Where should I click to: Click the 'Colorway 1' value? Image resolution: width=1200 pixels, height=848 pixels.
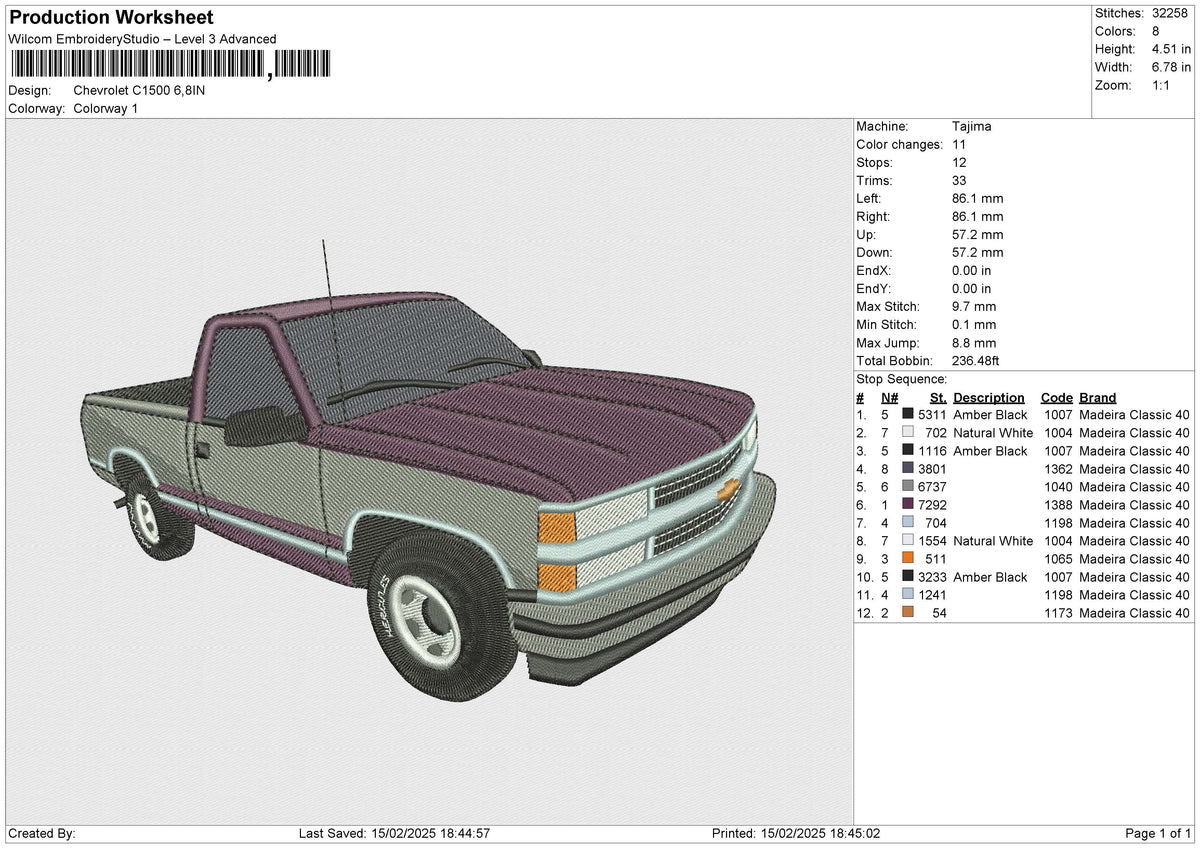[106, 108]
